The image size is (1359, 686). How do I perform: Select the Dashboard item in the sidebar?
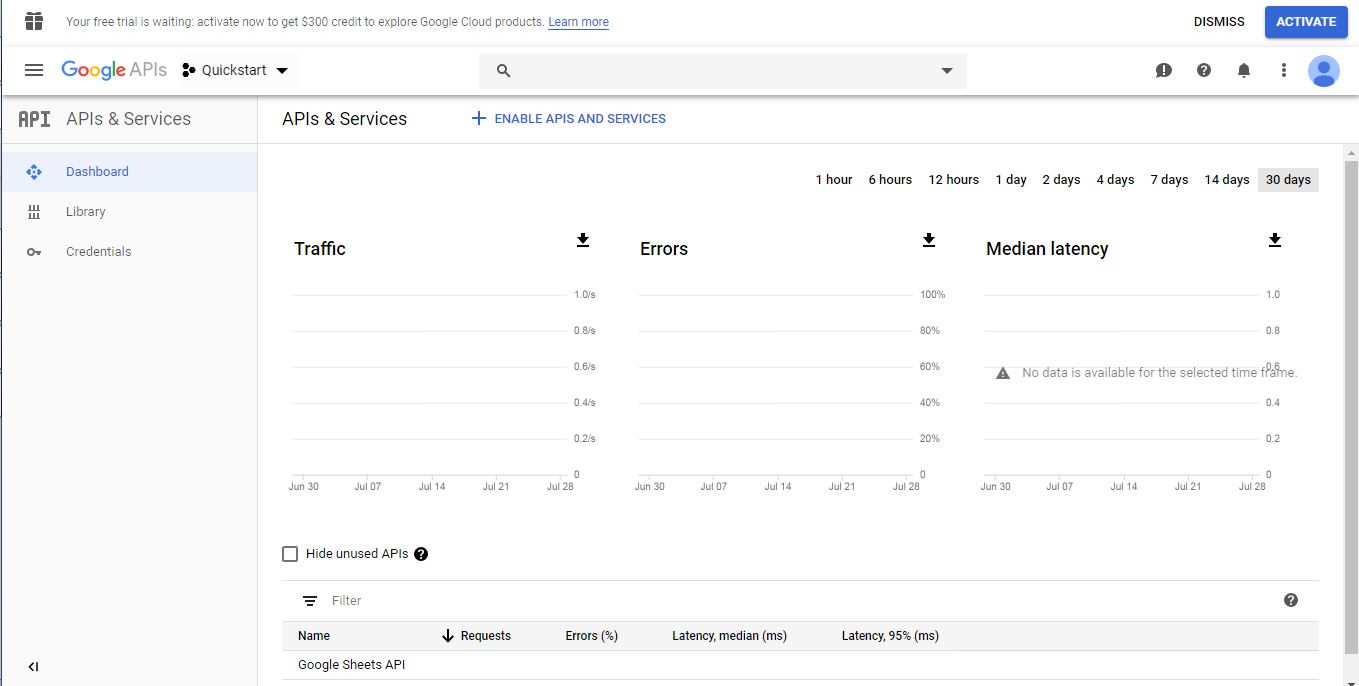[x=97, y=171]
